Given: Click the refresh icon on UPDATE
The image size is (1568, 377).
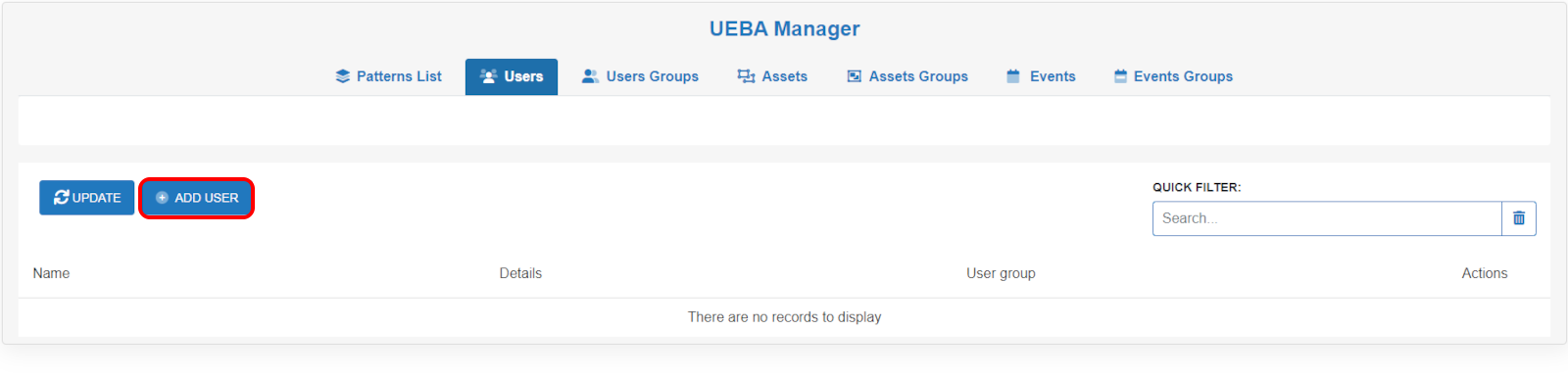Looking at the screenshot, I should pos(62,198).
